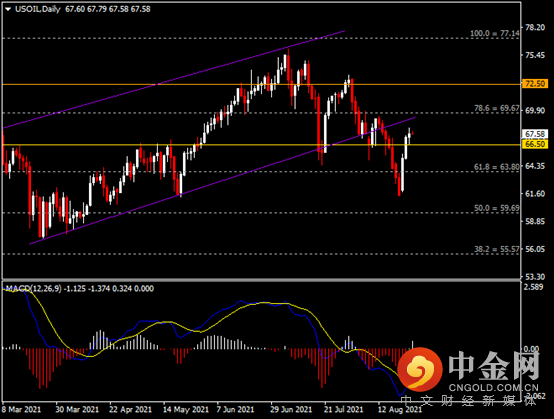The width and height of the screenshot is (554, 419).
Task: Click the current price label 67.58
Action: coord(535,134)
